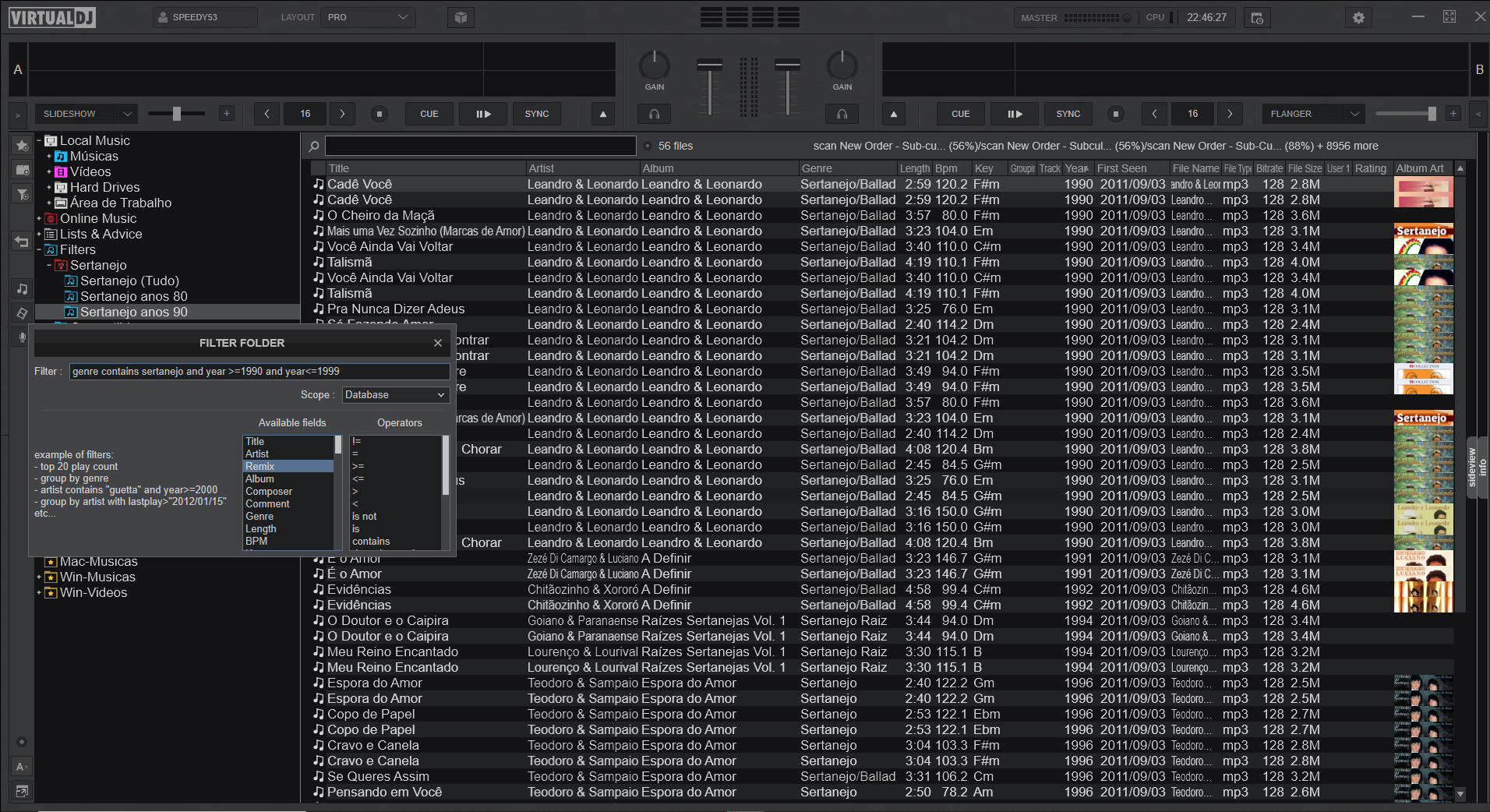The height and width of the screenshot is (812, 1490).
Task: Open the FLANGER effect dropdown on deck B
Action: pos(1313,114)
